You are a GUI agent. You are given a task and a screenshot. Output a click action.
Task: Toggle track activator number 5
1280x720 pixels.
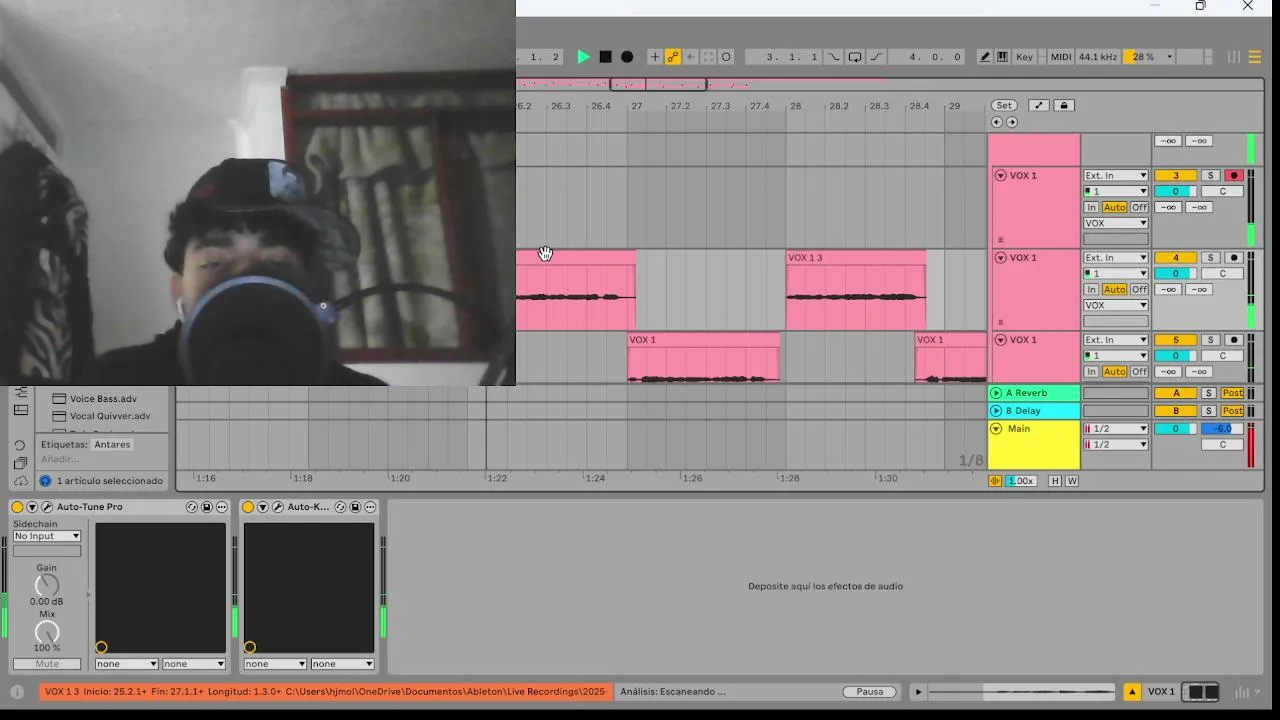tap(1176, 339)
